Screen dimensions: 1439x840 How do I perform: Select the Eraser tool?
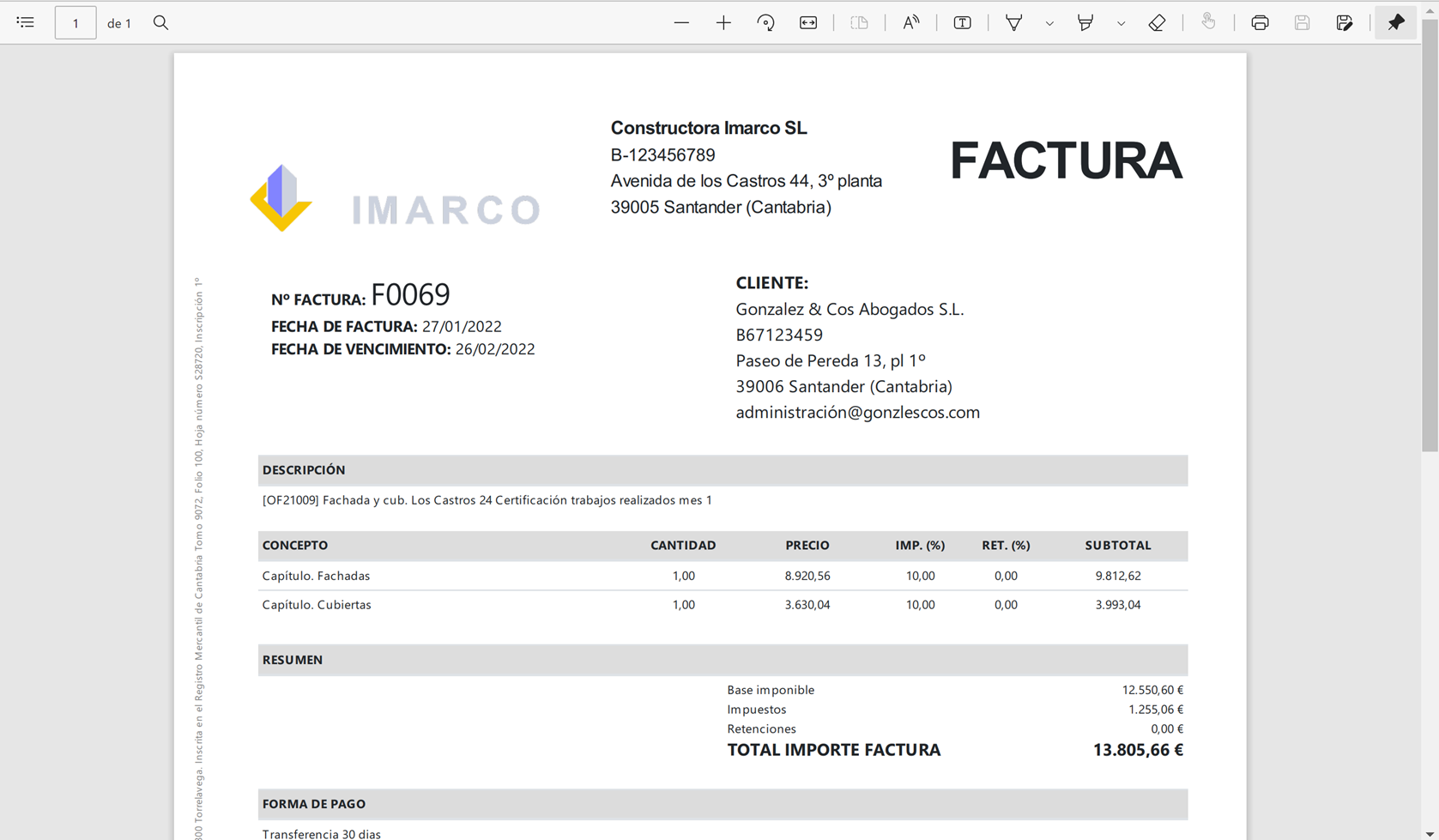coord(1157,22)
